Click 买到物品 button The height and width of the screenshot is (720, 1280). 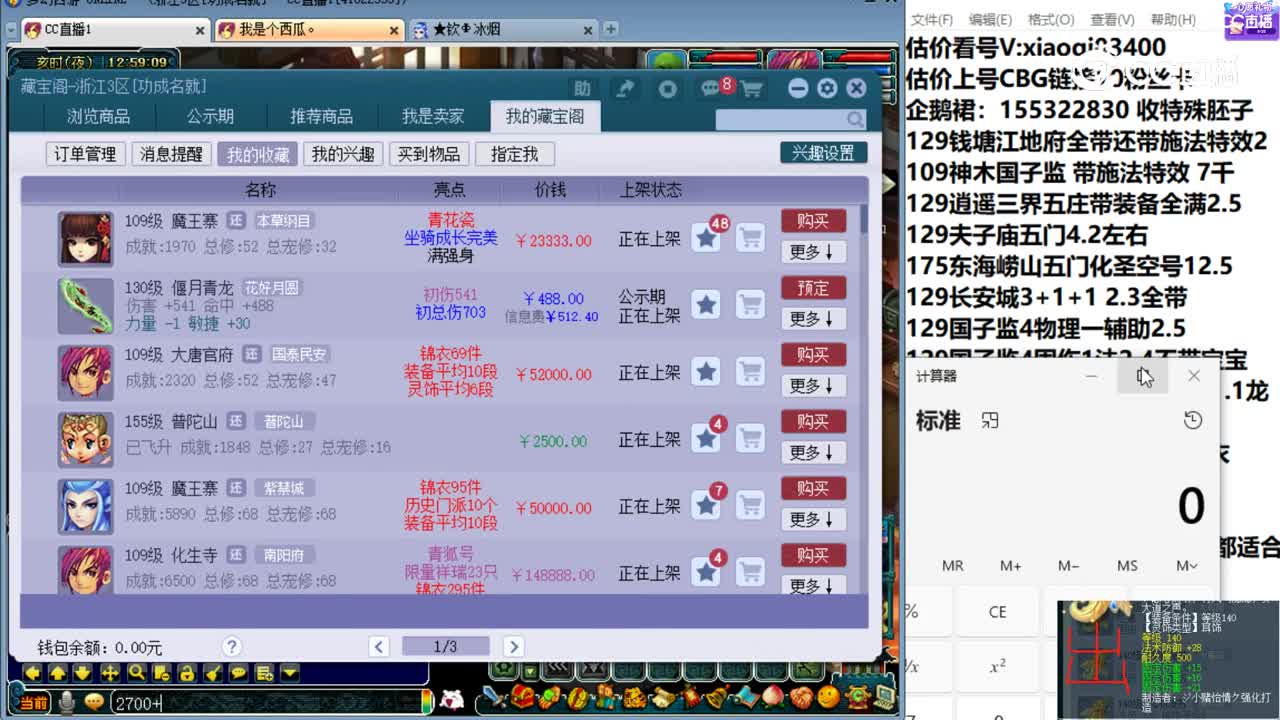(x=429, y=154)
